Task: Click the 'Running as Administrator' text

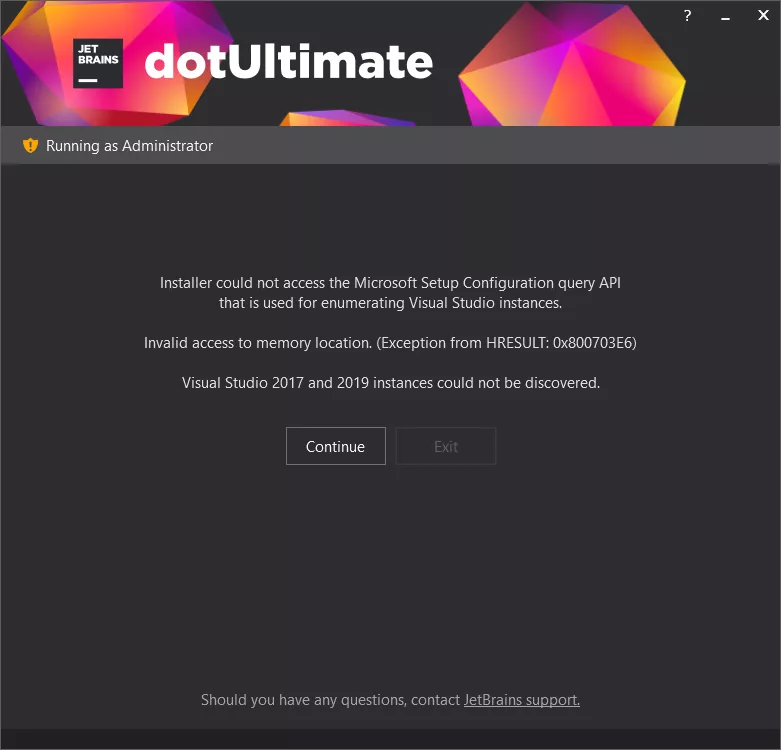Action: click(x=130, y=146)
